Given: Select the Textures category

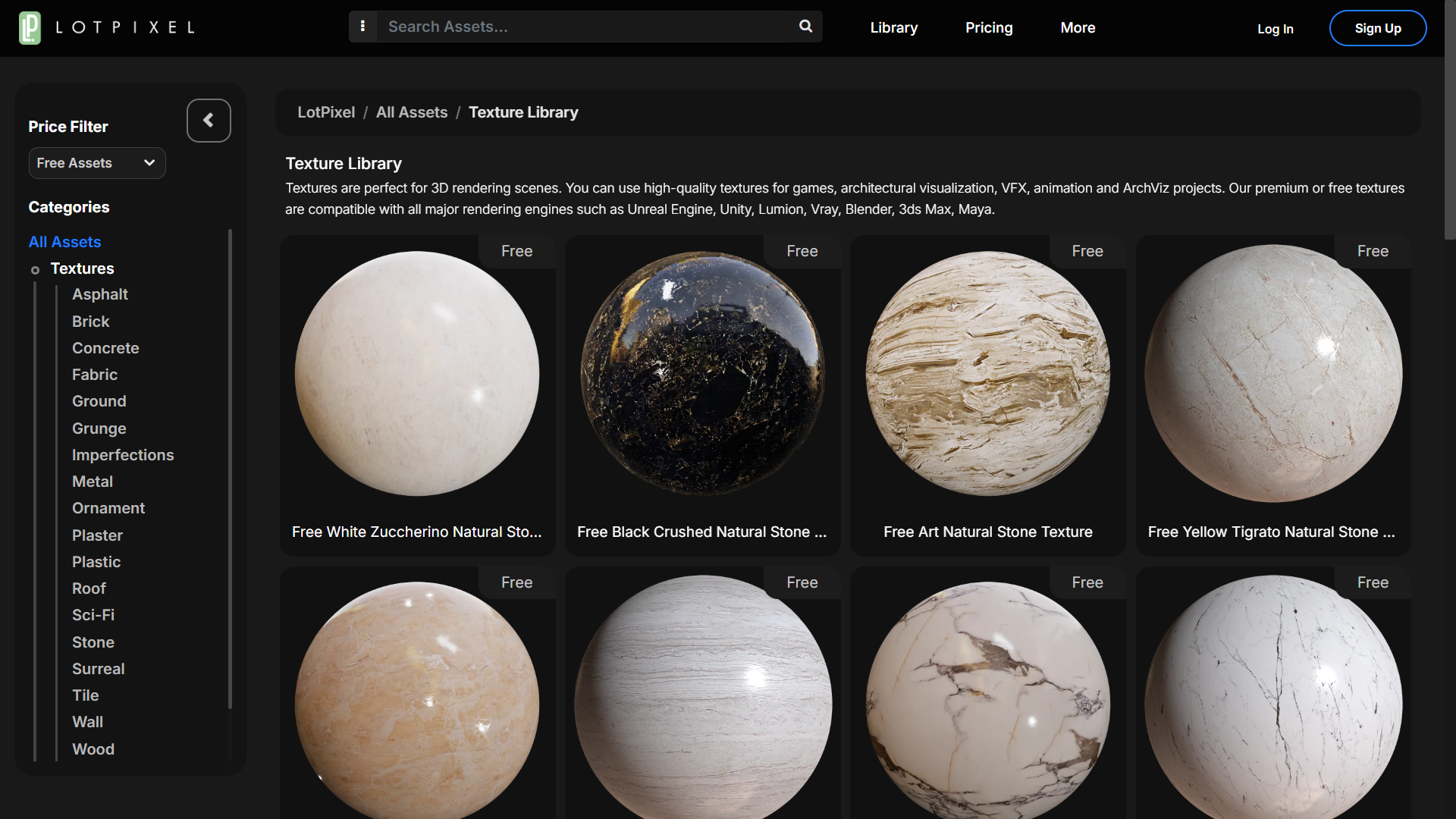Looking at the screenshot, I should click(x=82, y=268).
